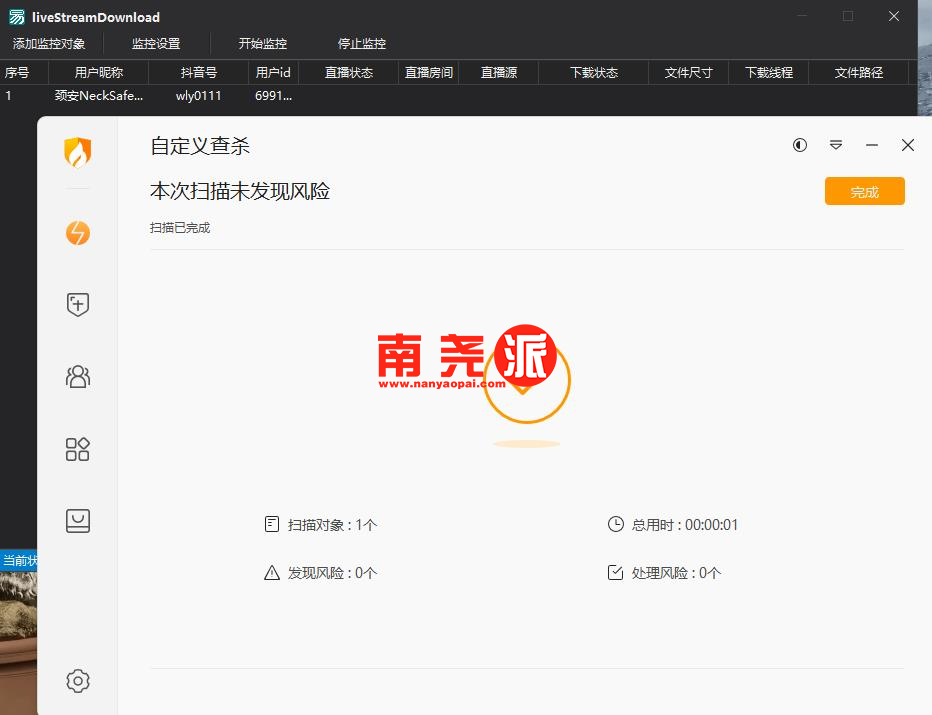Click the 抖音号 column header
Viewport: 932px width, 715px height.
click(x=199, y=73)
